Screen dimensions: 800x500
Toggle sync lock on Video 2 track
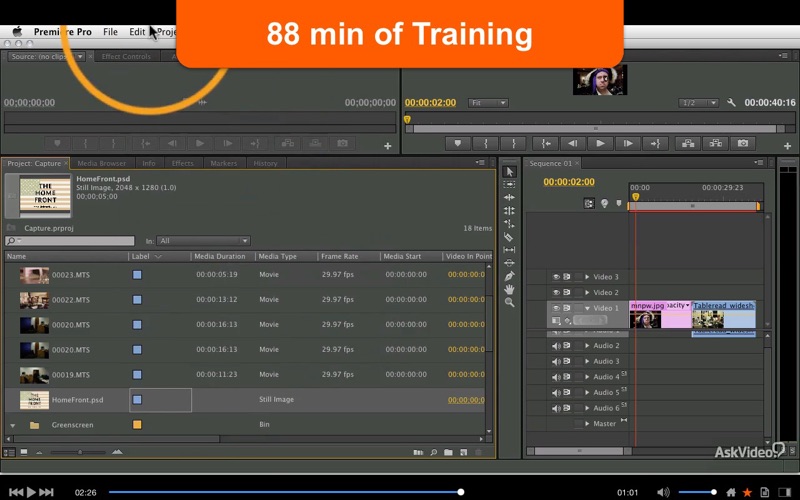click(x=567, y=292)
